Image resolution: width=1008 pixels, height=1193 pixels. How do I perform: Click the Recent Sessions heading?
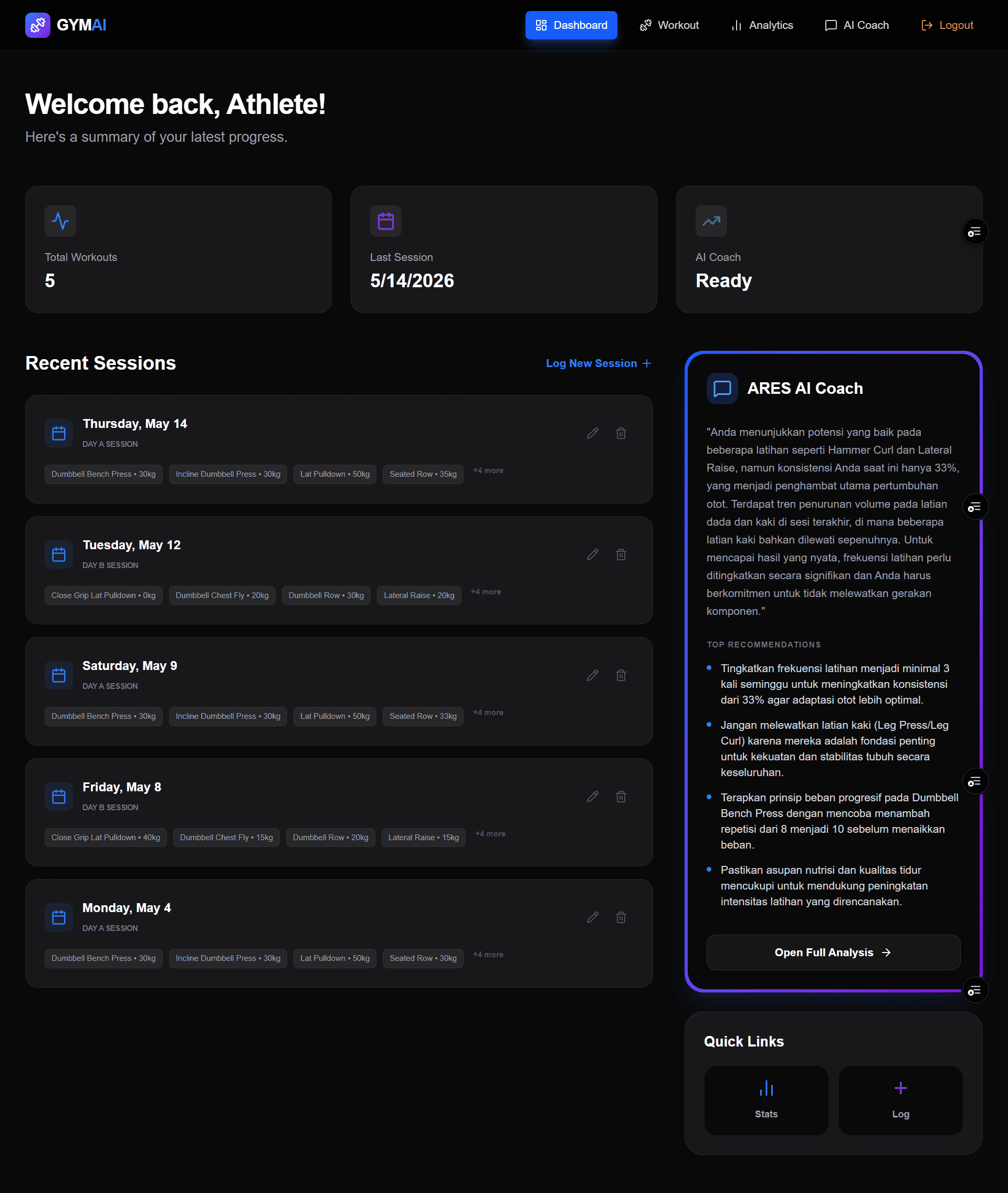pos(101,363)
